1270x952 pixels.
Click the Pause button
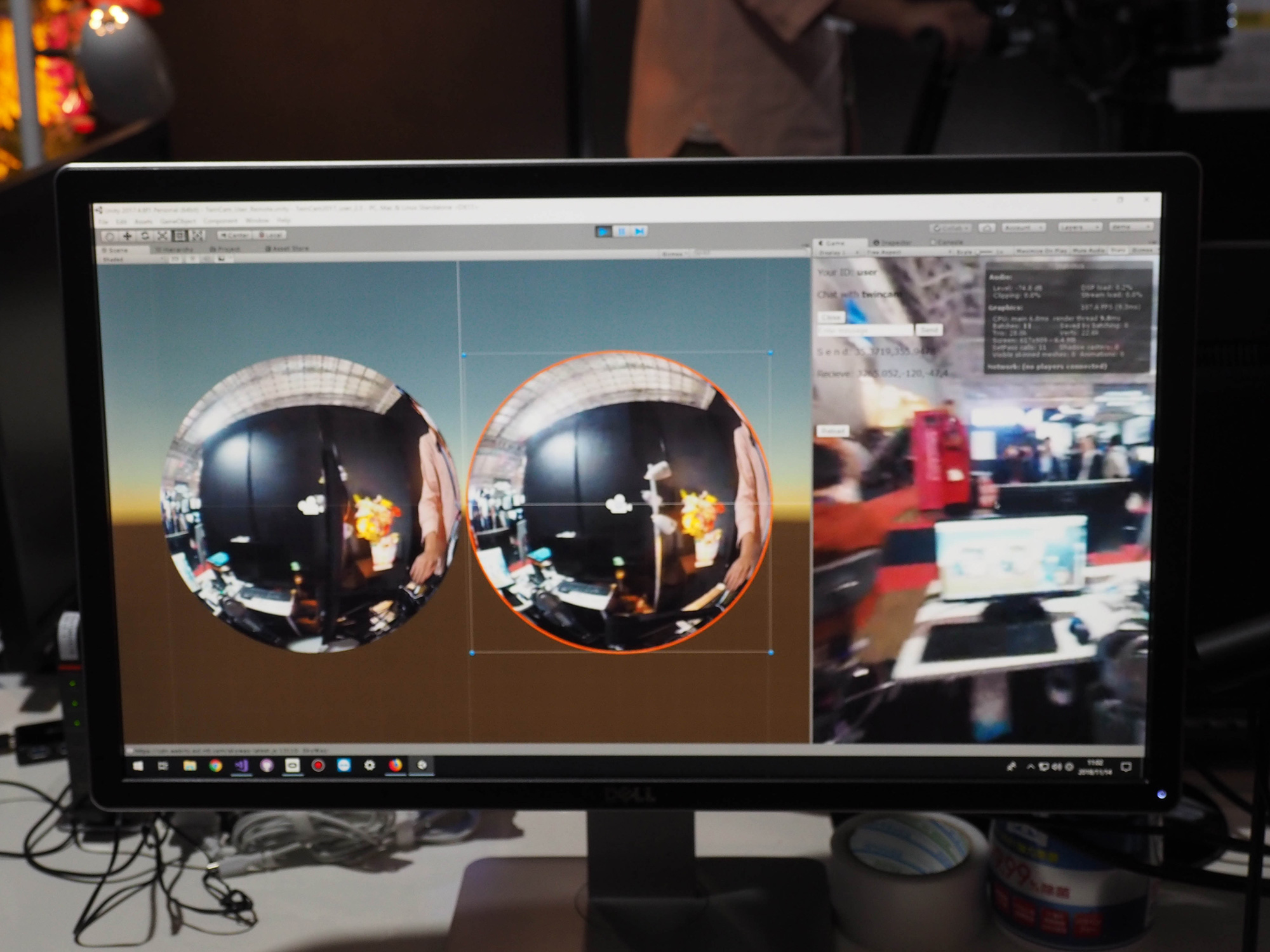click(x=622, y=232)
